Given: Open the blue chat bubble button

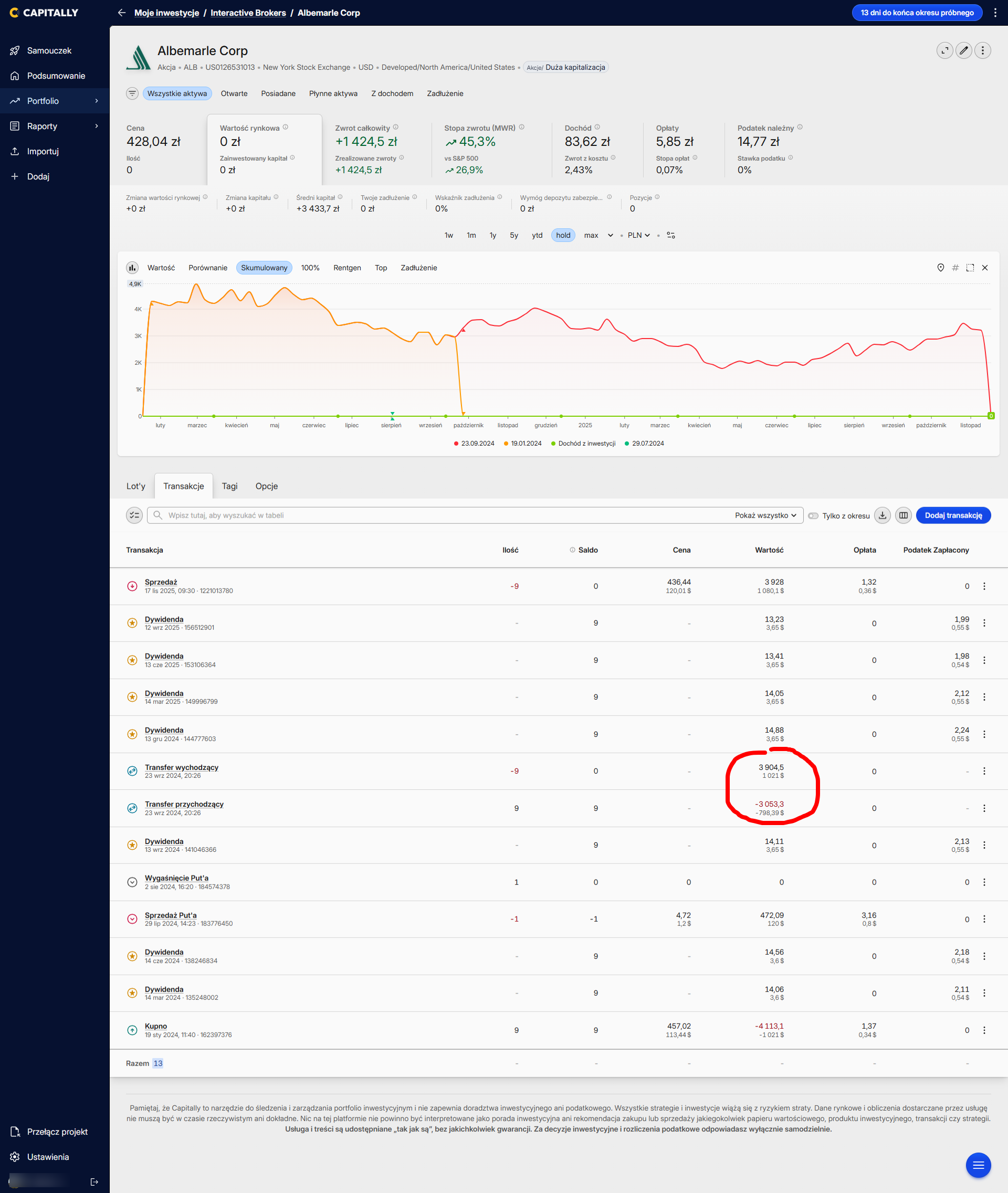Looking at the screenshot, I should point(978,1165).
